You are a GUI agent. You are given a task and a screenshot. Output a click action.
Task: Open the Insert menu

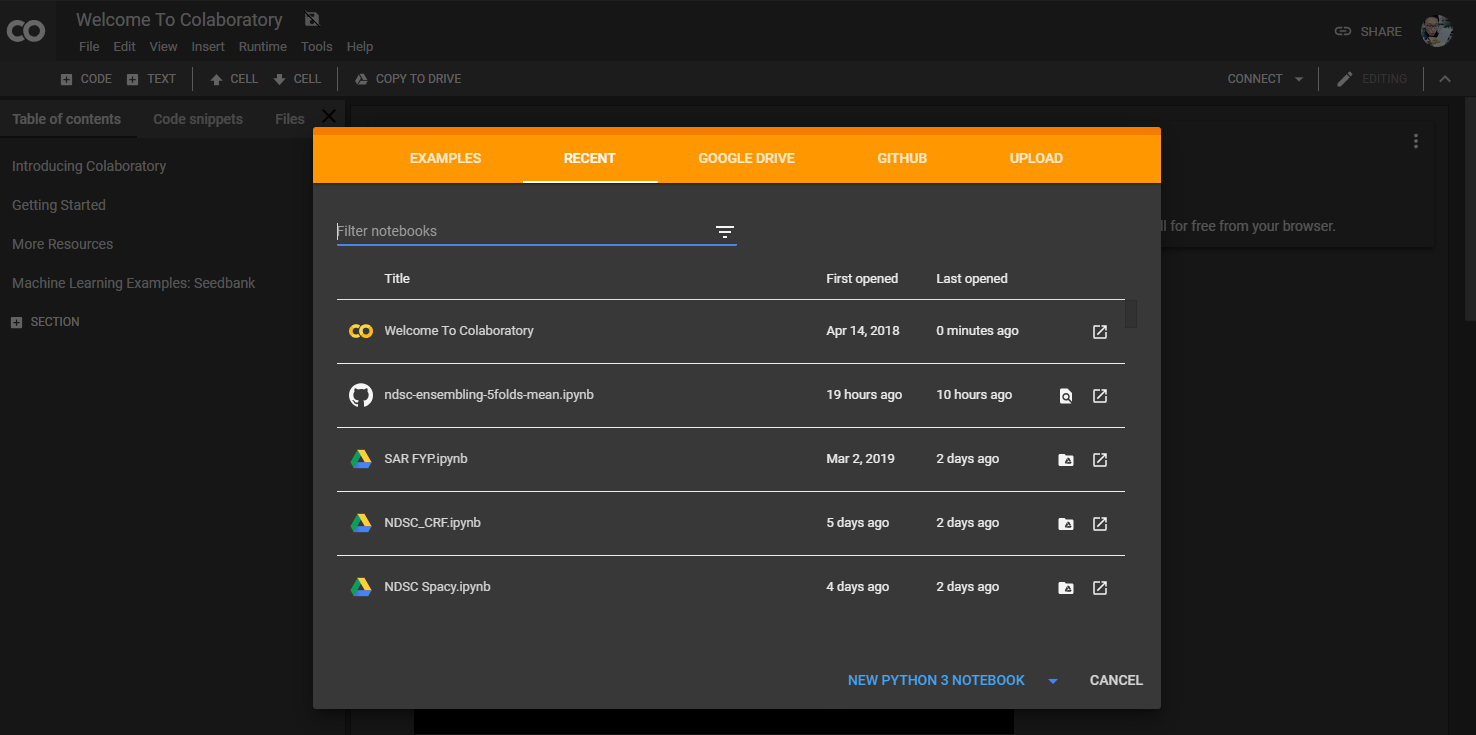click(x=208, y=47)
